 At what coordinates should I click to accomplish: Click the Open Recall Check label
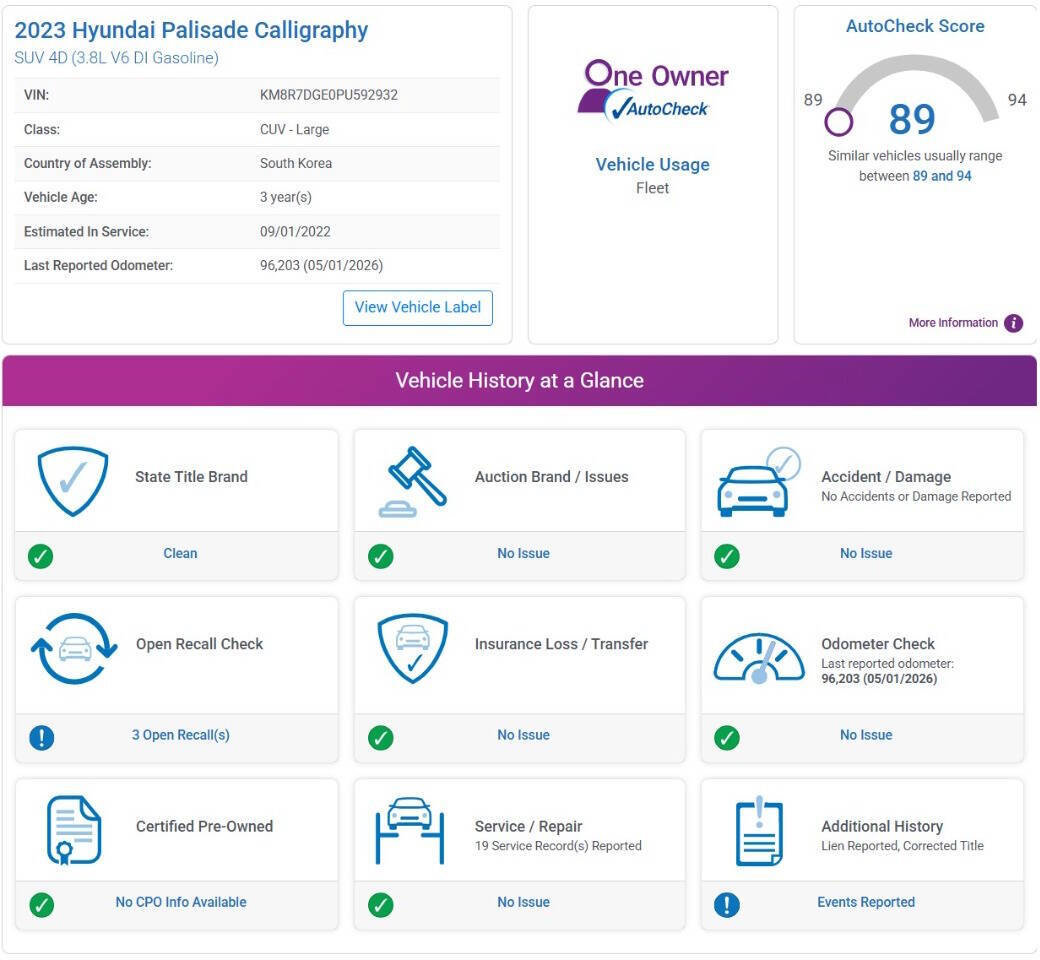199,644
